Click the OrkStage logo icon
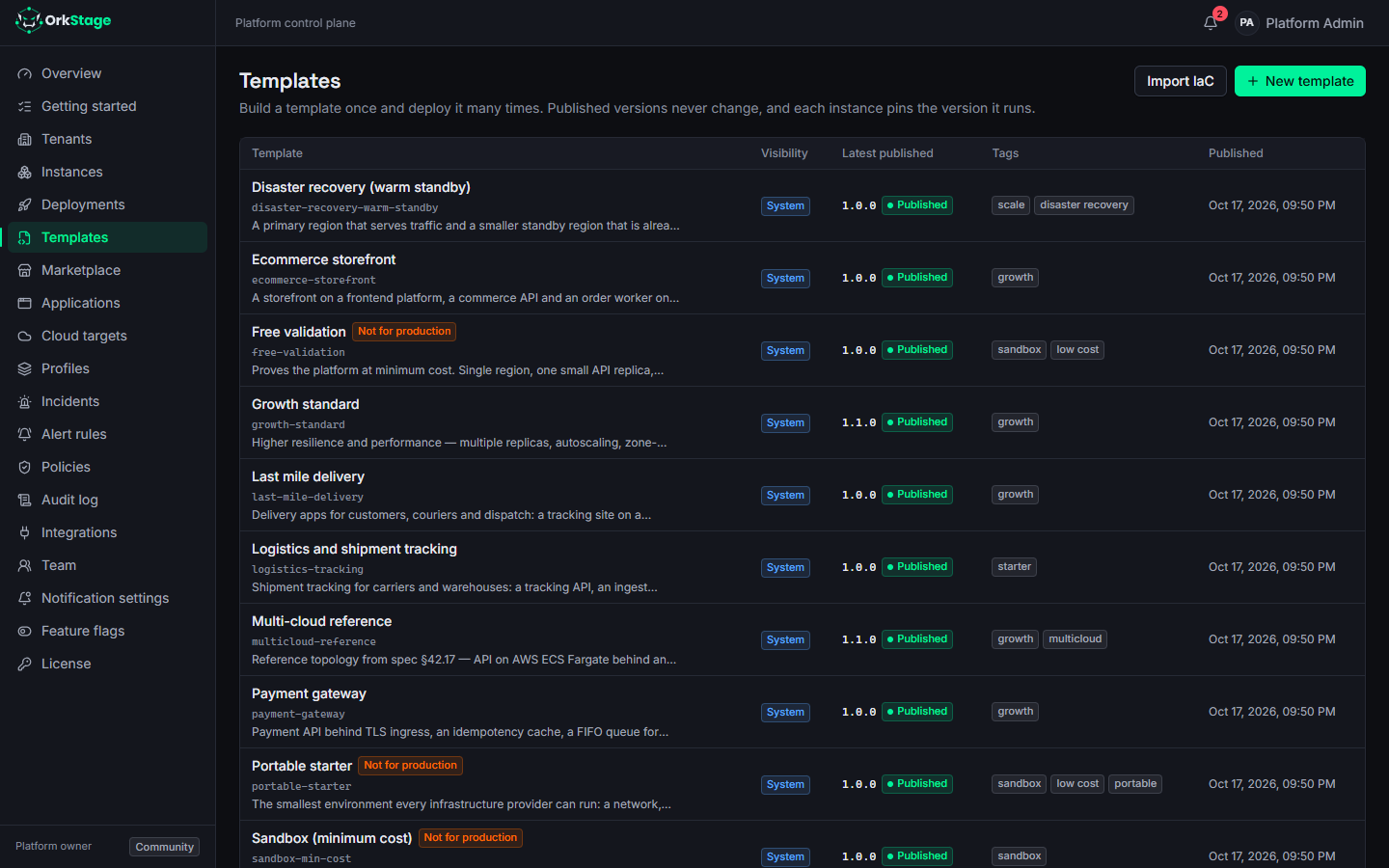The image size is (1389, 868). pyautogui.click(x=29, y=20)
